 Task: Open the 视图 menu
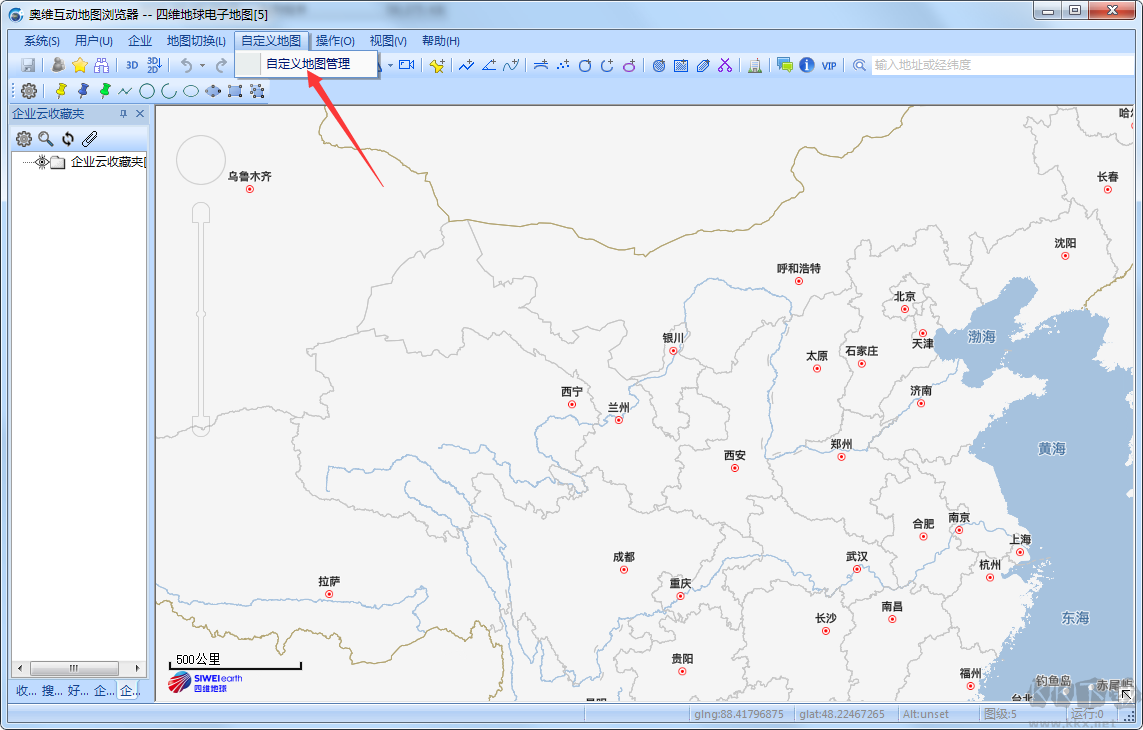(x=388, y=41)
